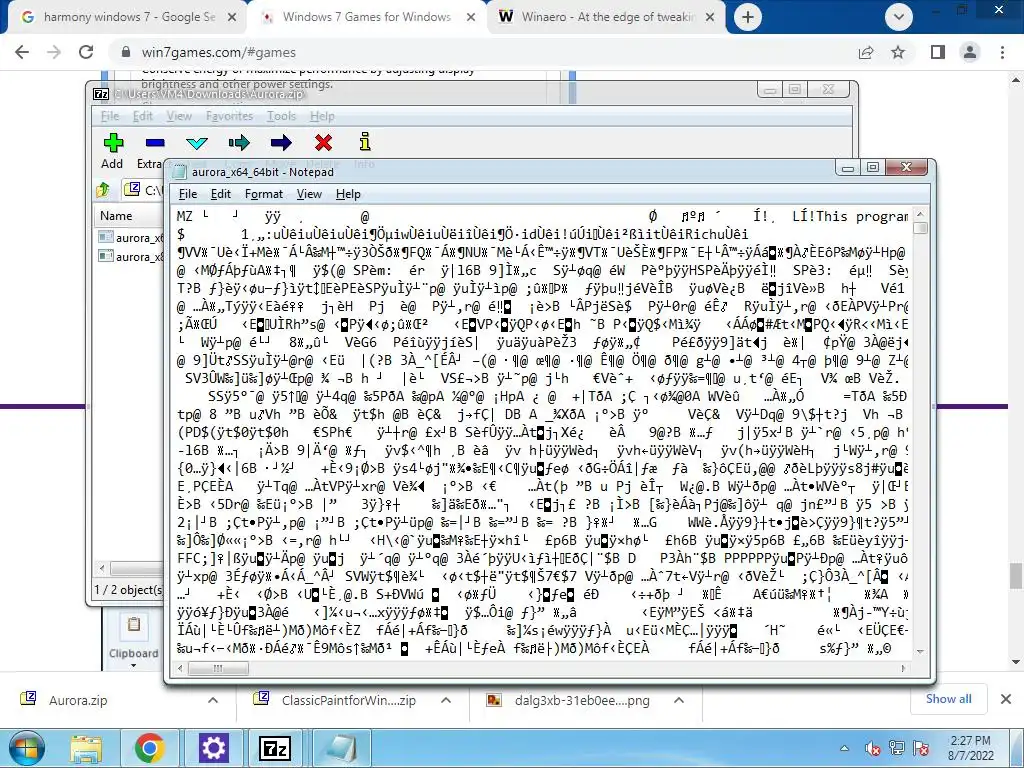The image size is (1024, 768).
Task: Click 7-Zip taskbar icon
Action: pos(275,749)
